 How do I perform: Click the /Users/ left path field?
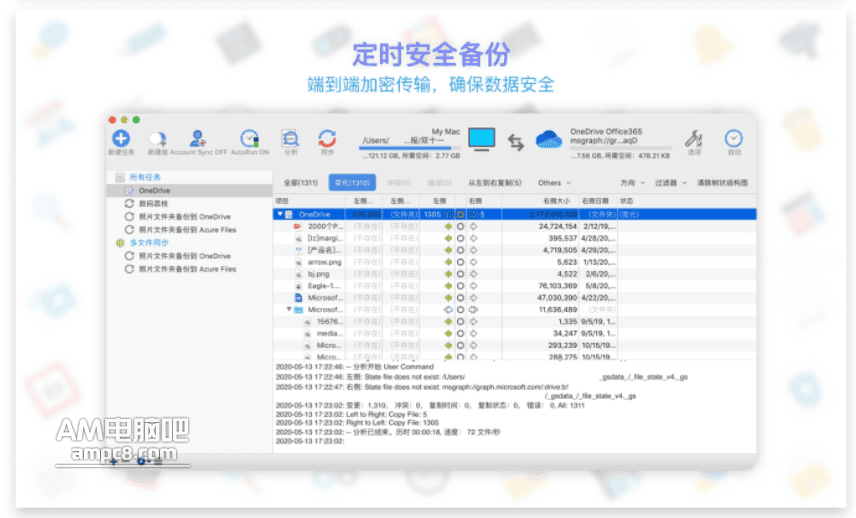click(x=404, y=140)
